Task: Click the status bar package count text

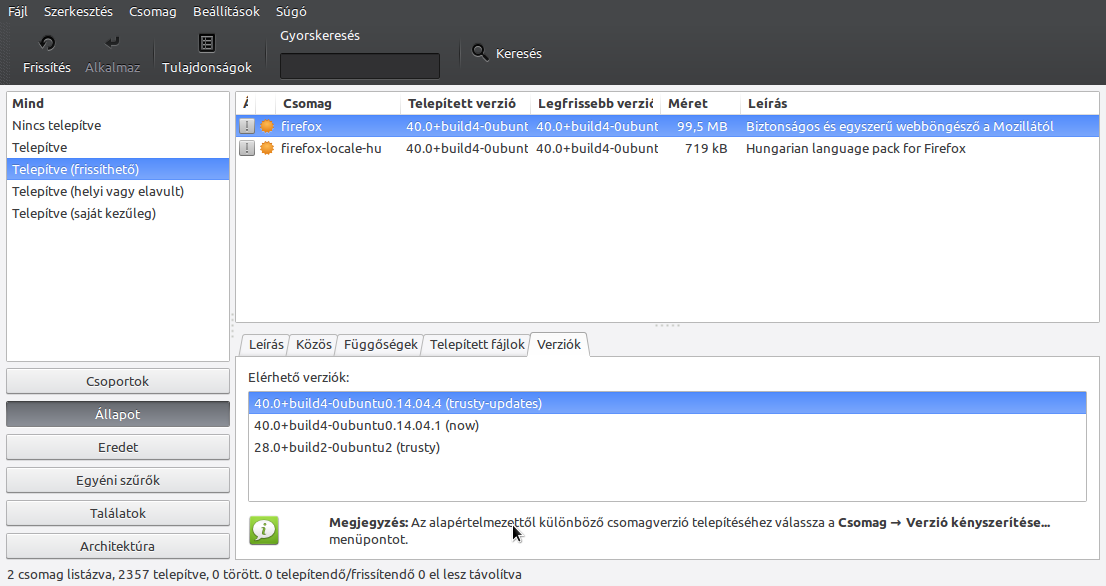Action: pyautogui.click(x=265, y=574)
